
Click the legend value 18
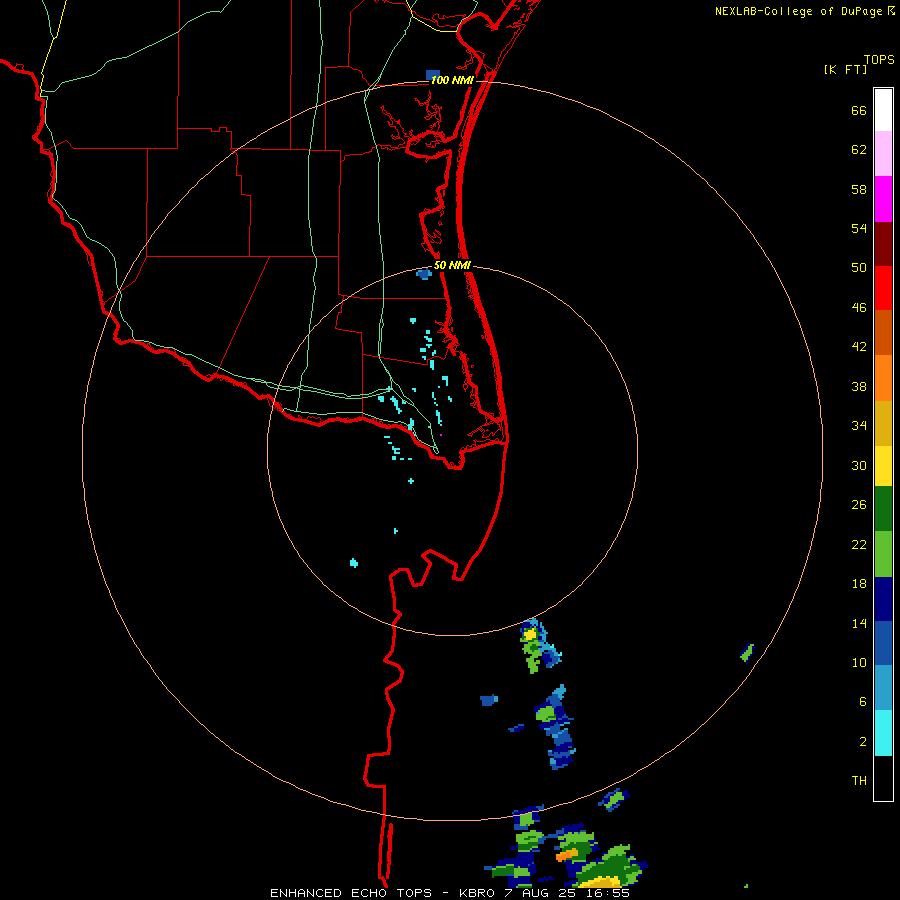pyautogui.click(x=859, y=584)
